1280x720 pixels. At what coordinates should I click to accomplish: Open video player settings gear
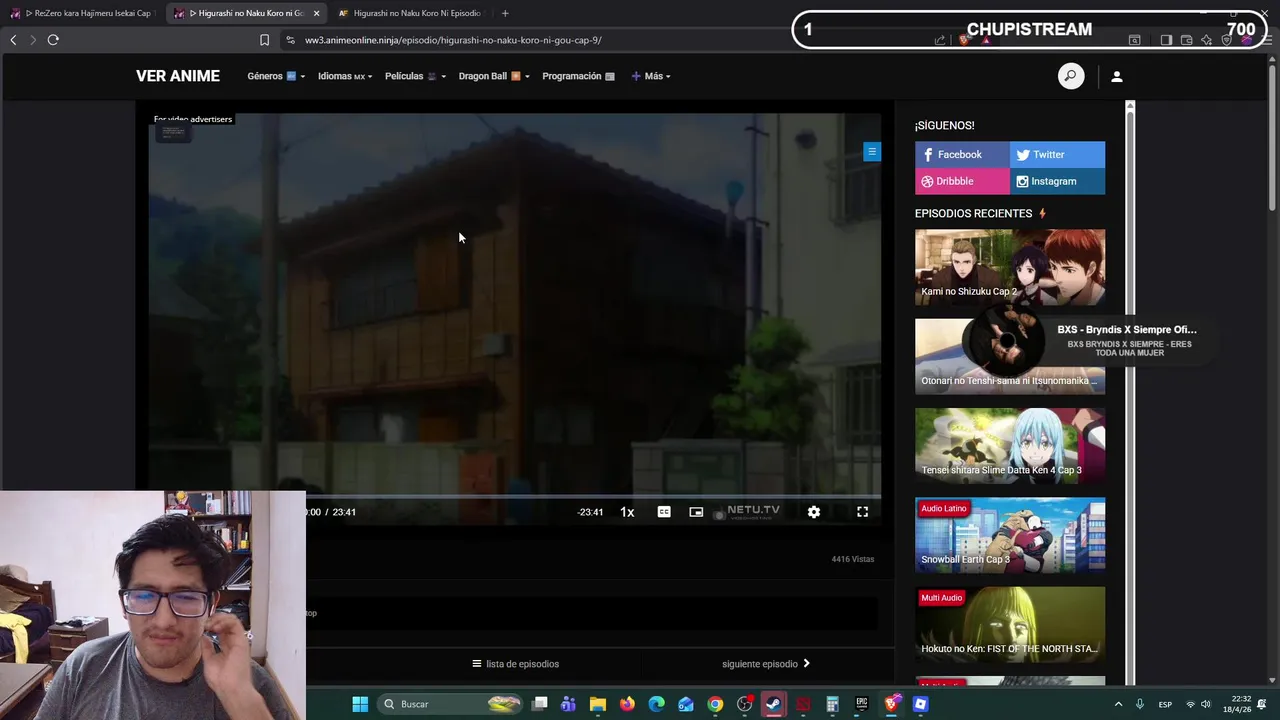point(814,512)
